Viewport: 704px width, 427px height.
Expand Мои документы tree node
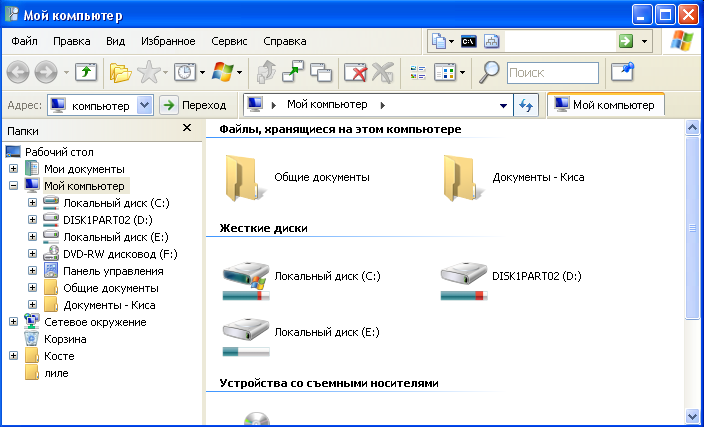tap(13, 169)
